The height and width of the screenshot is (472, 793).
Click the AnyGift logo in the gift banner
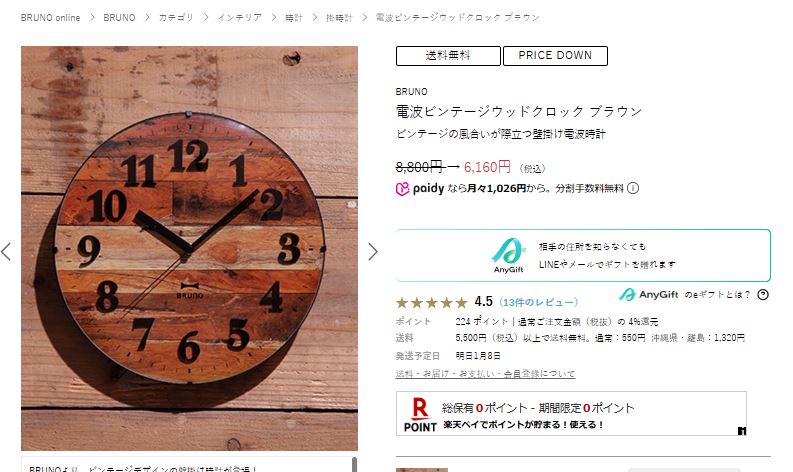(508, 255)
